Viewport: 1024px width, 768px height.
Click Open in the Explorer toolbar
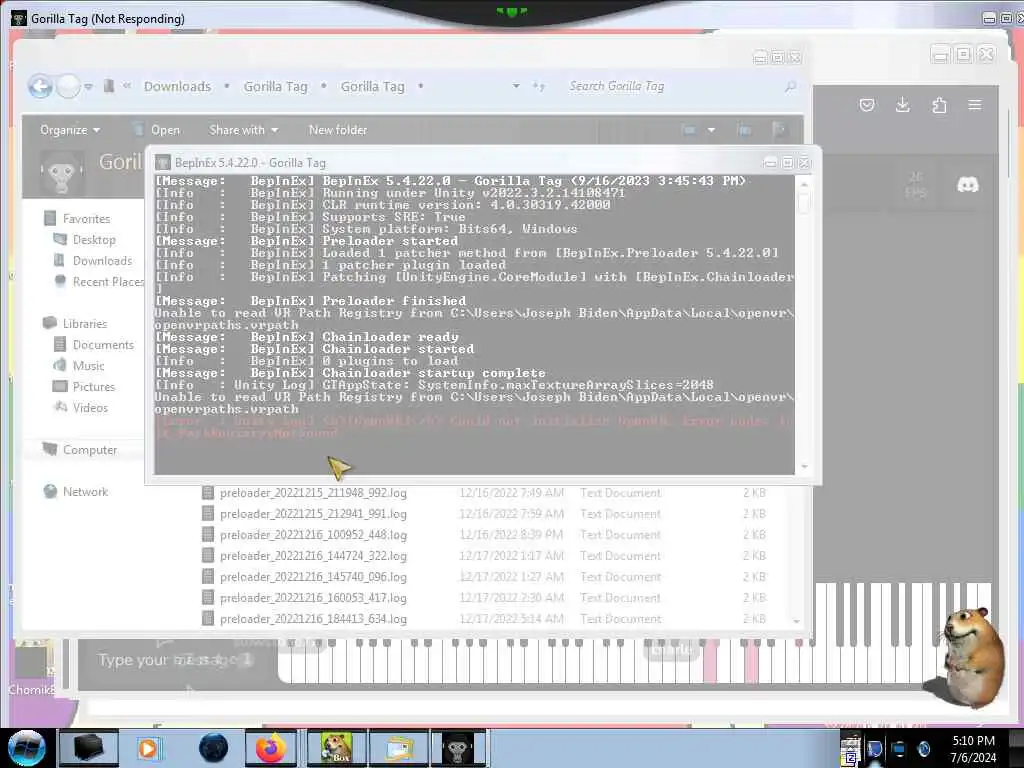pyautogui.click(x=156, y=130)
